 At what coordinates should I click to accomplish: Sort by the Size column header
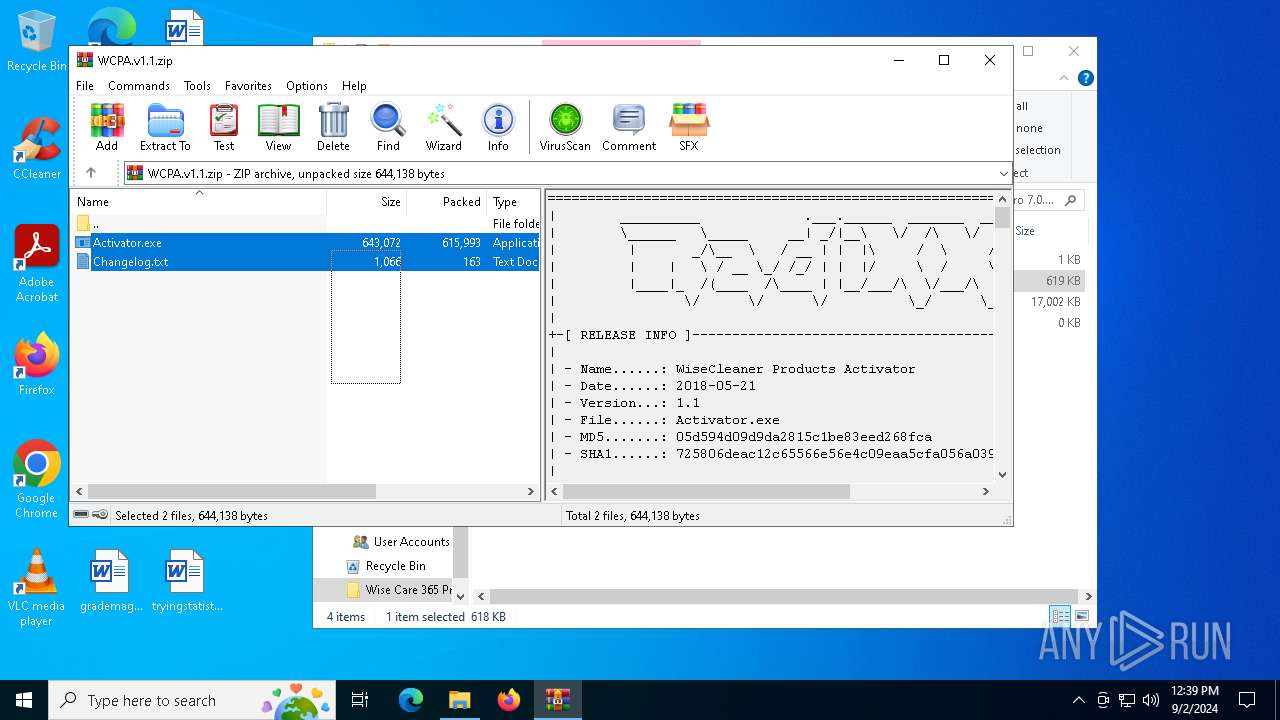367,202
